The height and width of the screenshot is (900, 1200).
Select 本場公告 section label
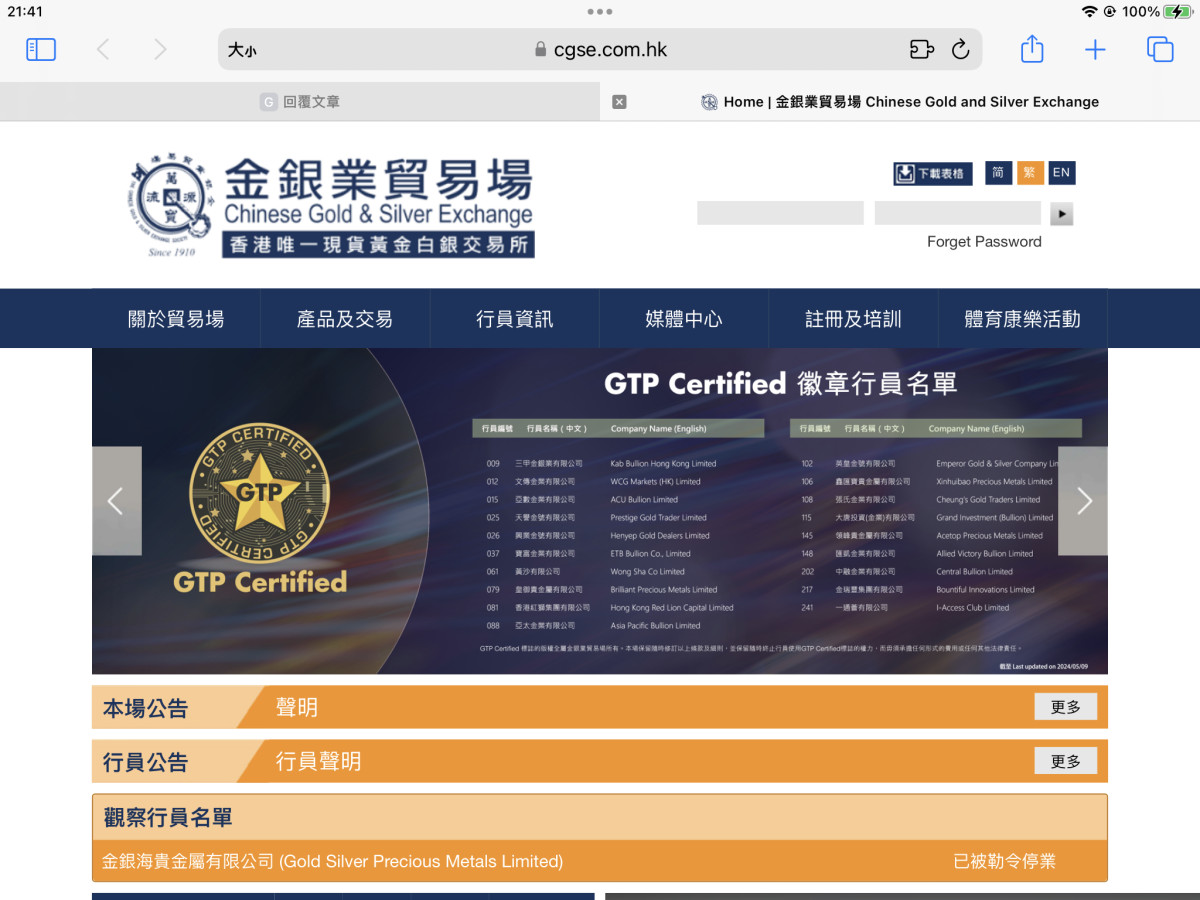coord(146,709)
